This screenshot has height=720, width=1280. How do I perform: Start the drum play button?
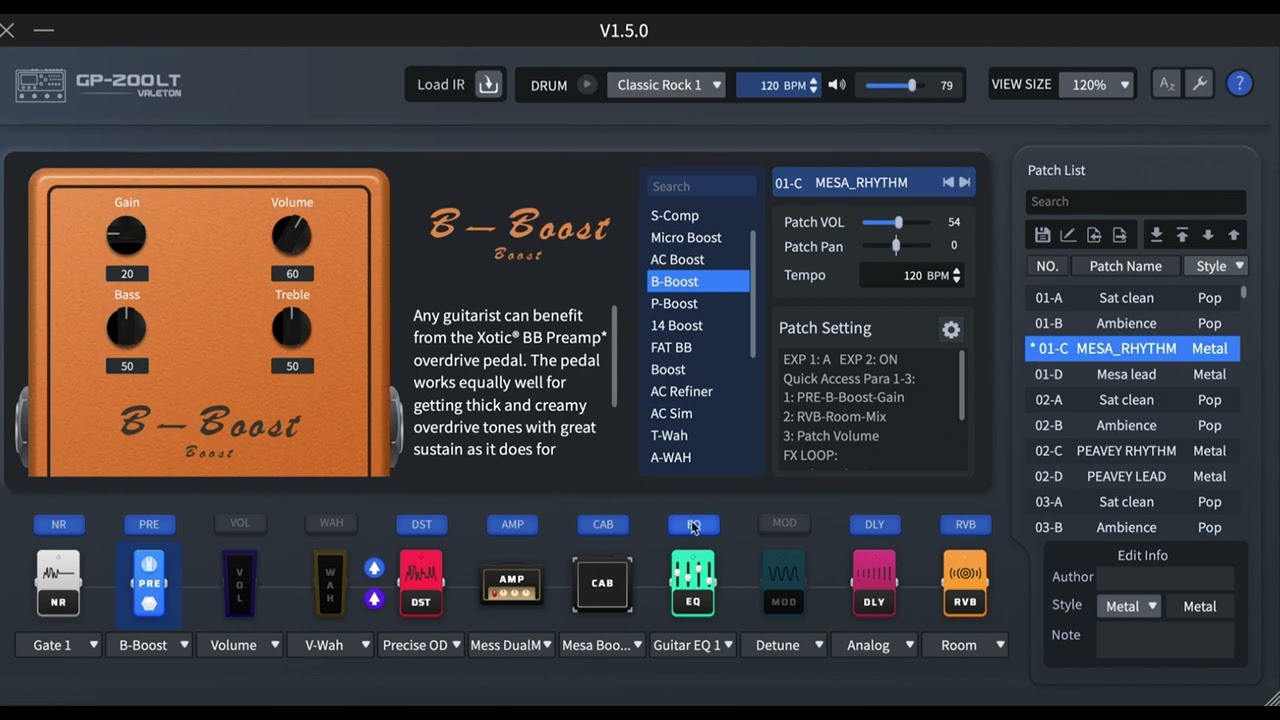(587, 85)
